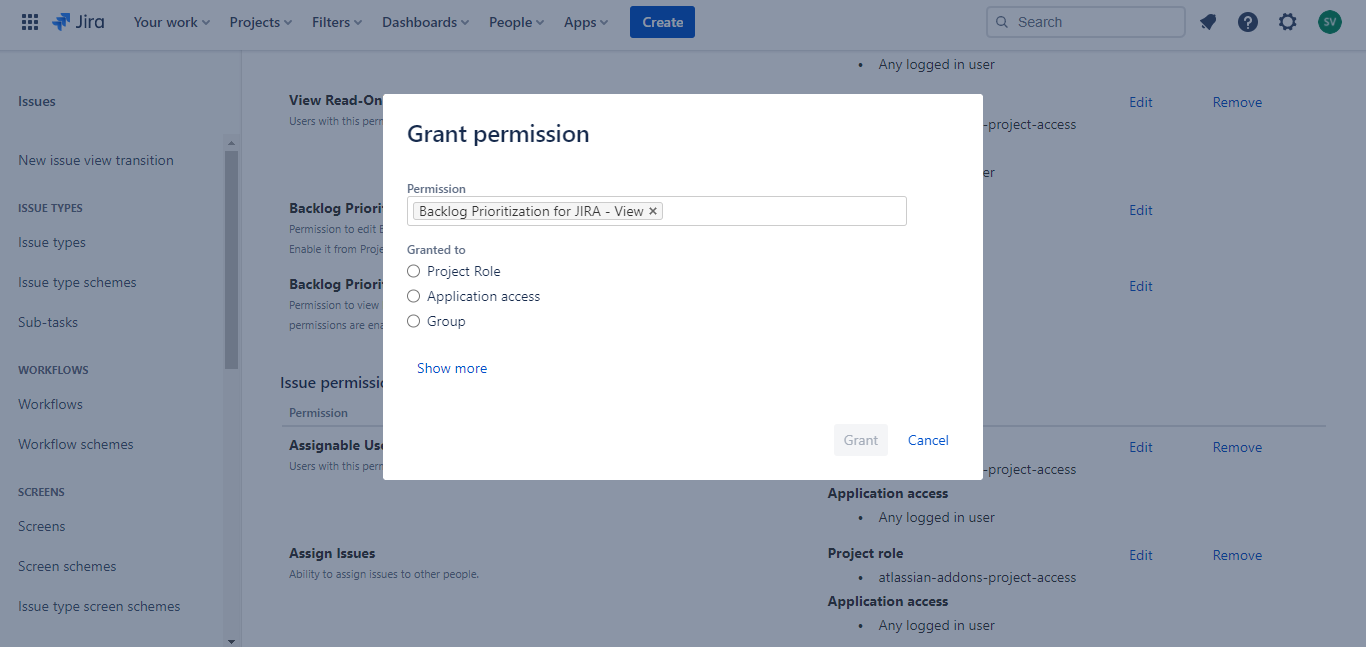This screenshot has height=647, width=1366.
Task: Open the notifications icon
Action: pos(1208,22)
